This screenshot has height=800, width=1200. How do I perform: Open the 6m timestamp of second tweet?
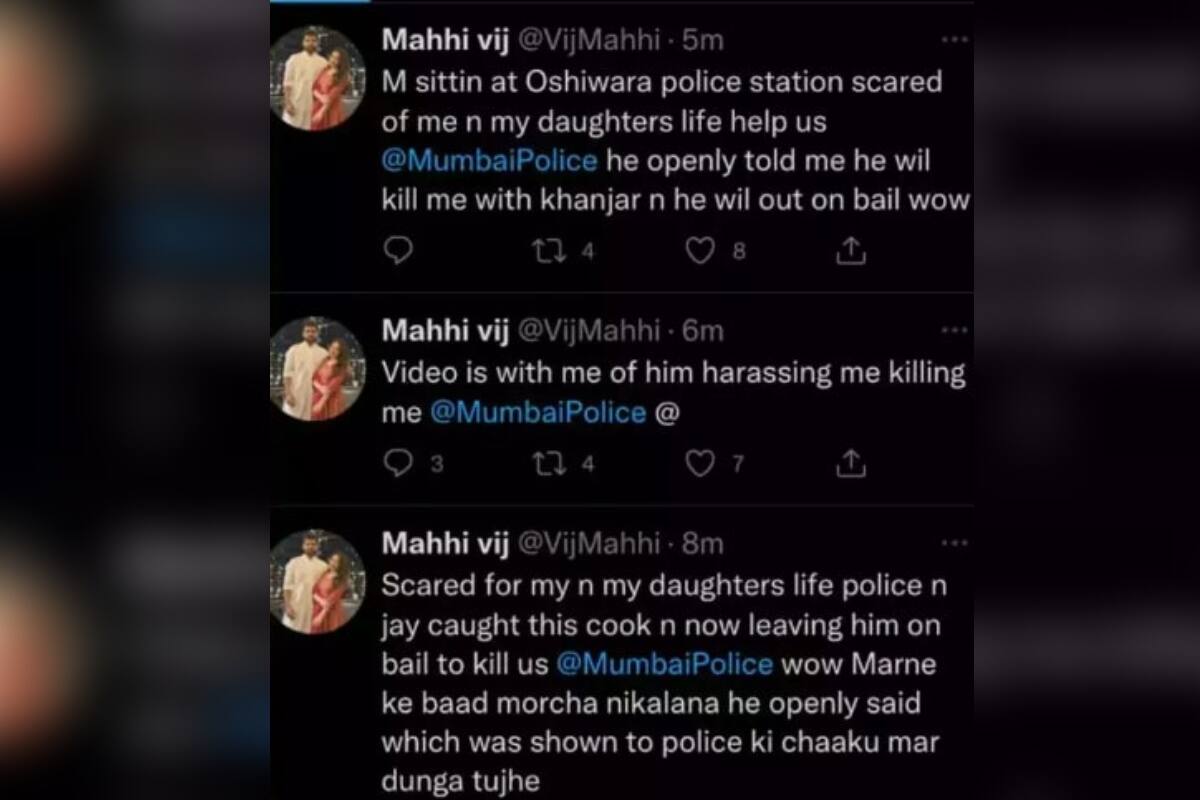pos(702,331)
